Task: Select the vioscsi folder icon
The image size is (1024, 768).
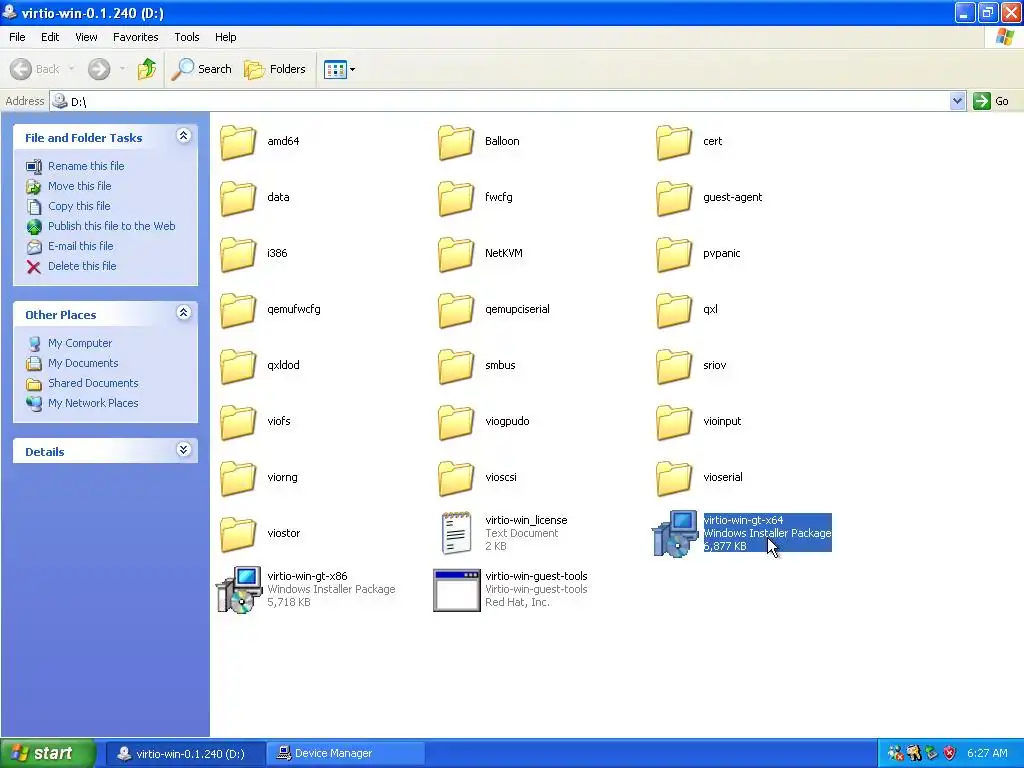Action: [x=456, y=479]
